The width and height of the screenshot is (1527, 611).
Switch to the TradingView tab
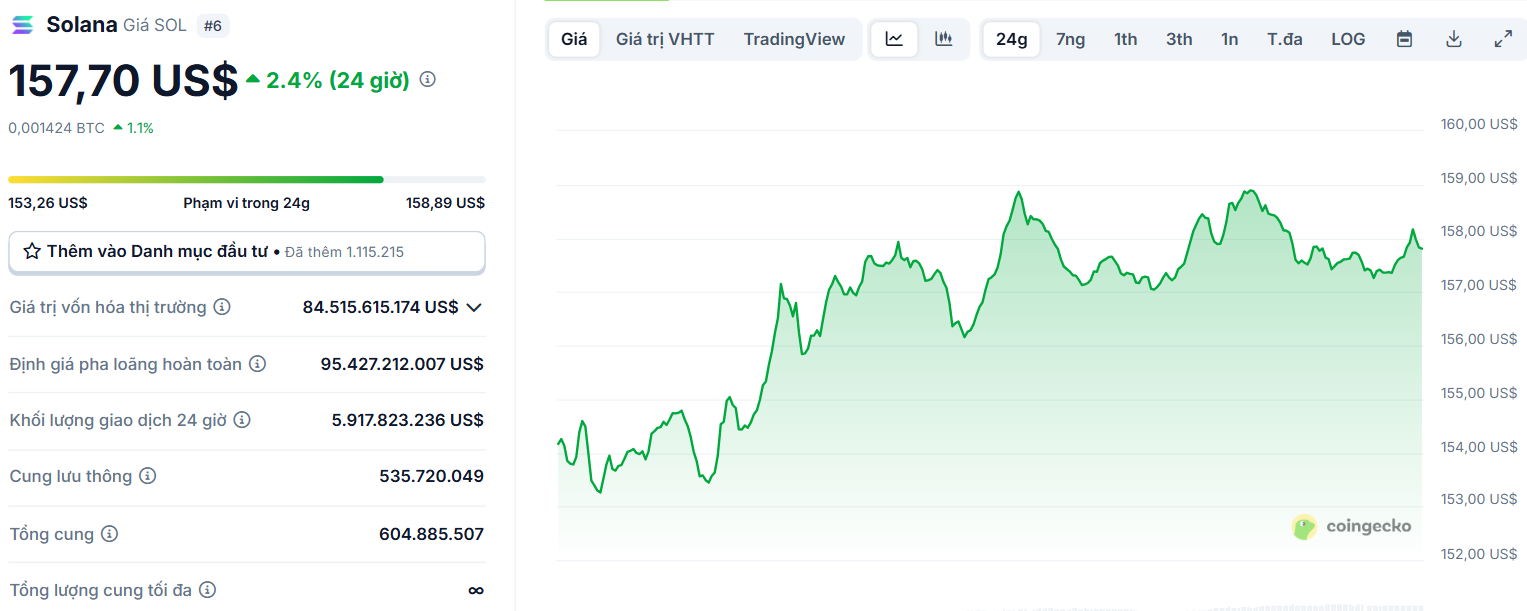(x=794, y=39)
